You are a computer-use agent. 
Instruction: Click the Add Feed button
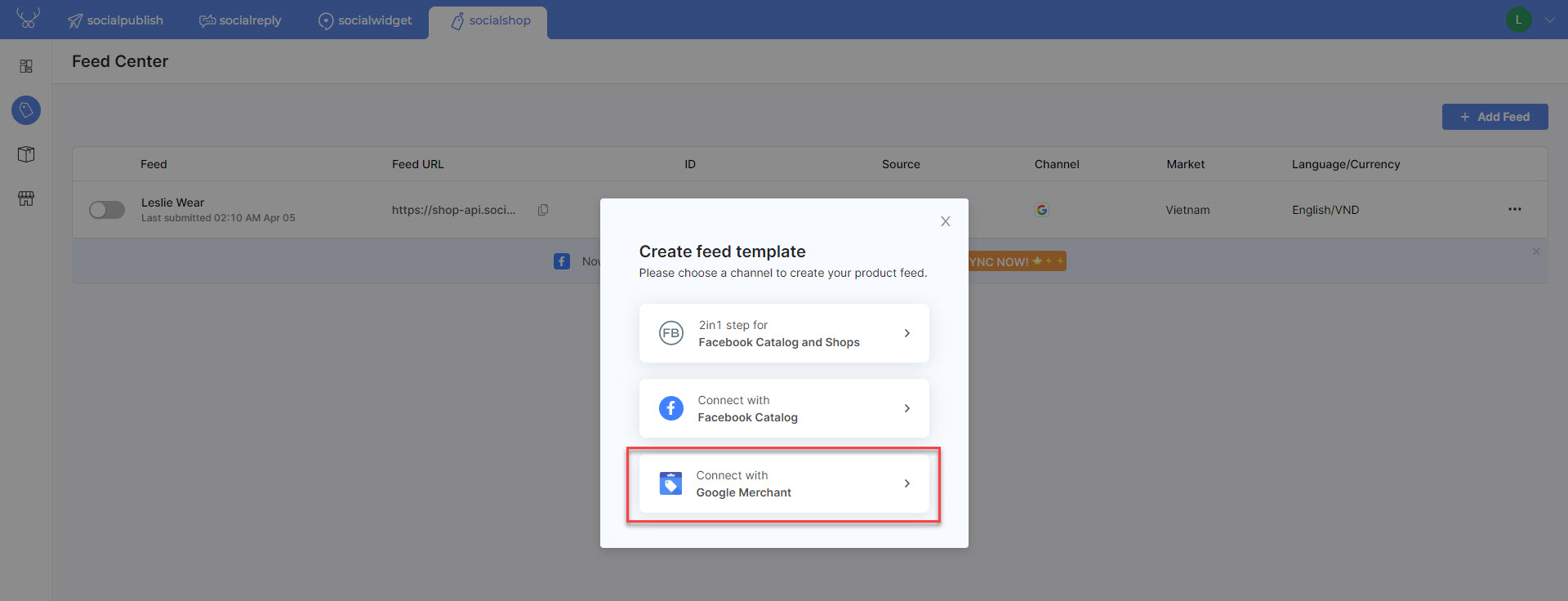point(1494,117)
